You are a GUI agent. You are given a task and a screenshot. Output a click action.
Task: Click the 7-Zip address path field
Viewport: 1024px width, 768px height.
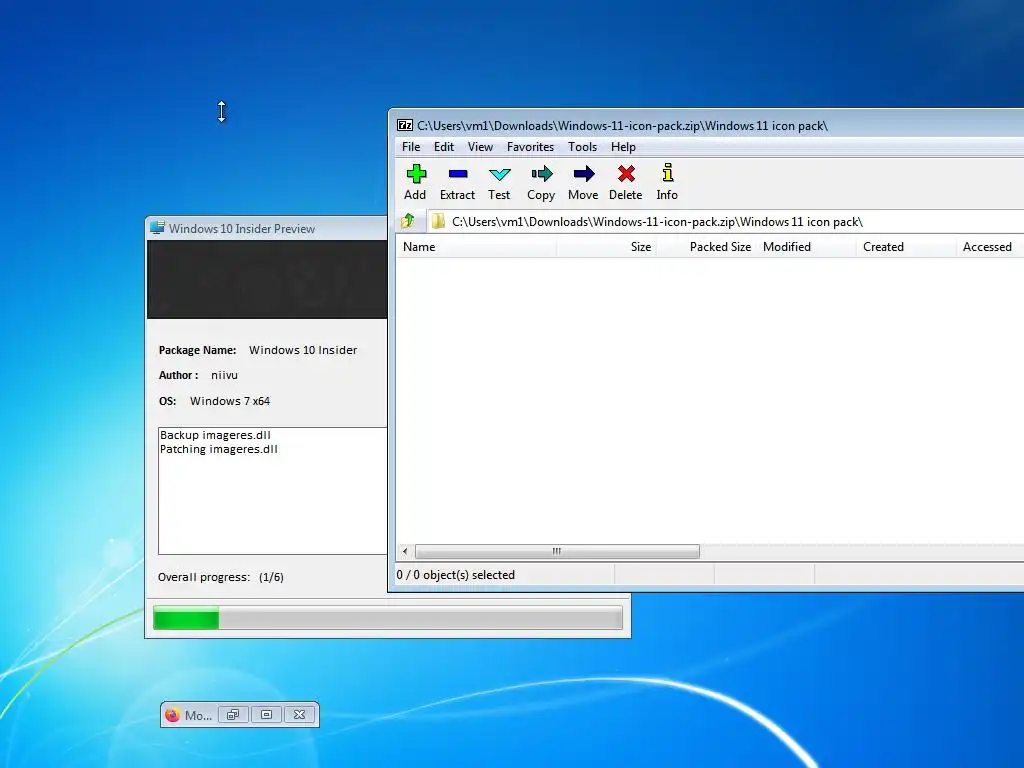[x=726, y=221]
